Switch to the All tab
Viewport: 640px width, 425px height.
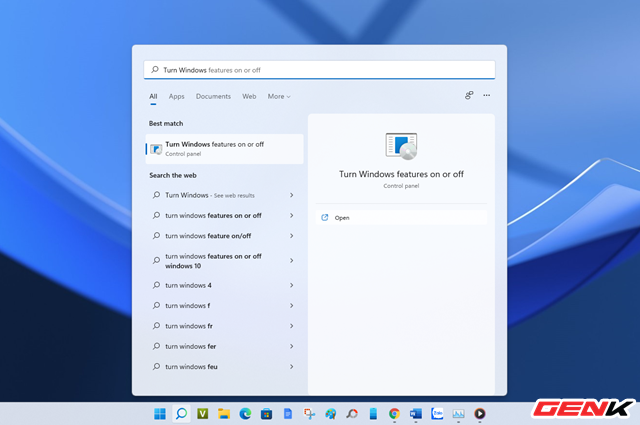point(153,96)
